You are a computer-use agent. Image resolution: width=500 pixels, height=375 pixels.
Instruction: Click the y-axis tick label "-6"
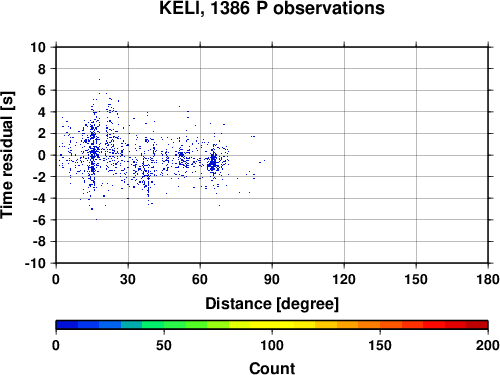pos(39,220)
